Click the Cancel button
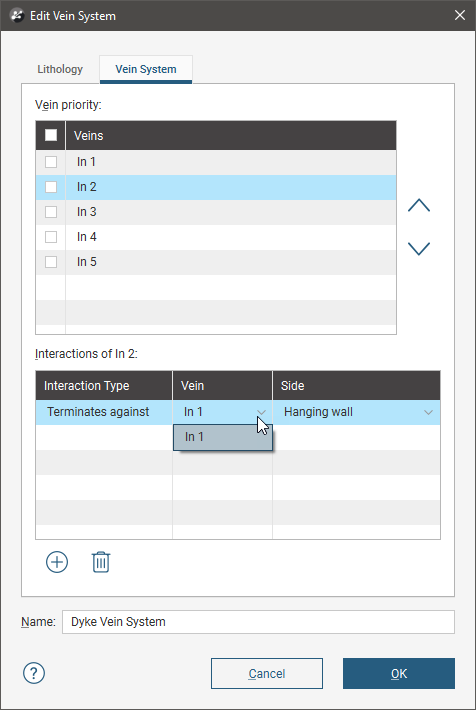Viewport: 476px width, 710px height. 267,674
